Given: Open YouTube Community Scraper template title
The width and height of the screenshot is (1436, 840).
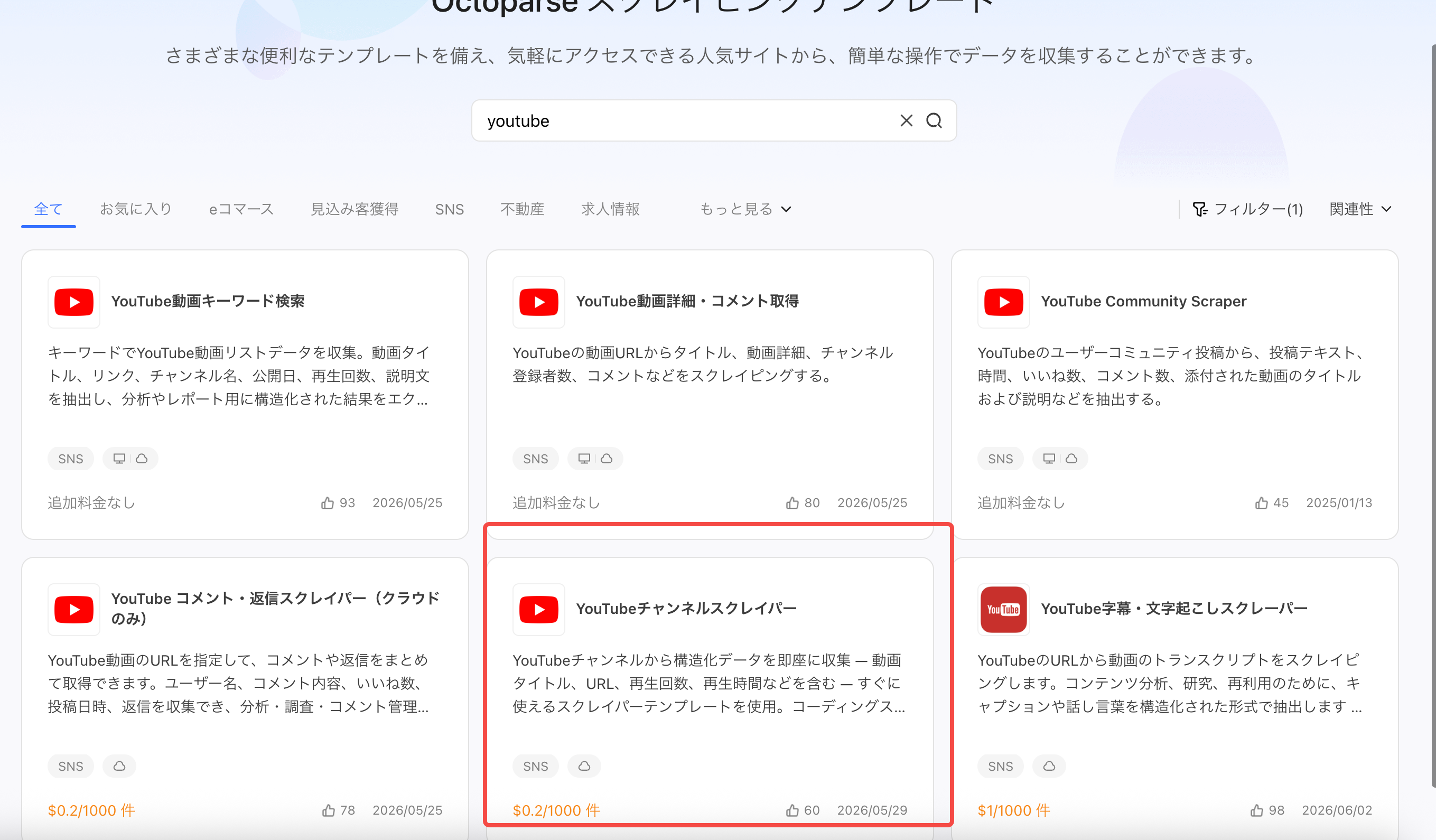Looking at the screenshot, I should point(1144,301).
